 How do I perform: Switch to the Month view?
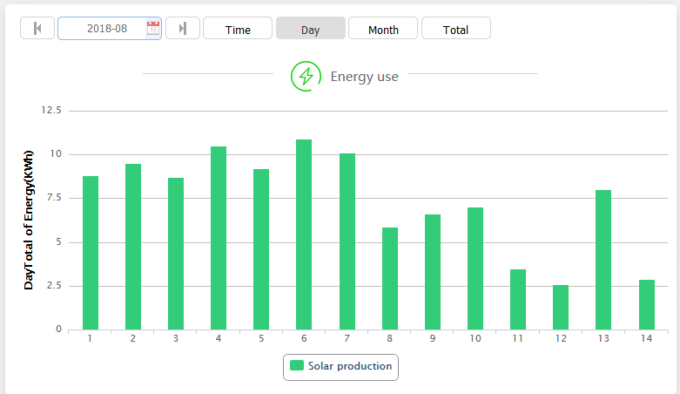[383, 29]
